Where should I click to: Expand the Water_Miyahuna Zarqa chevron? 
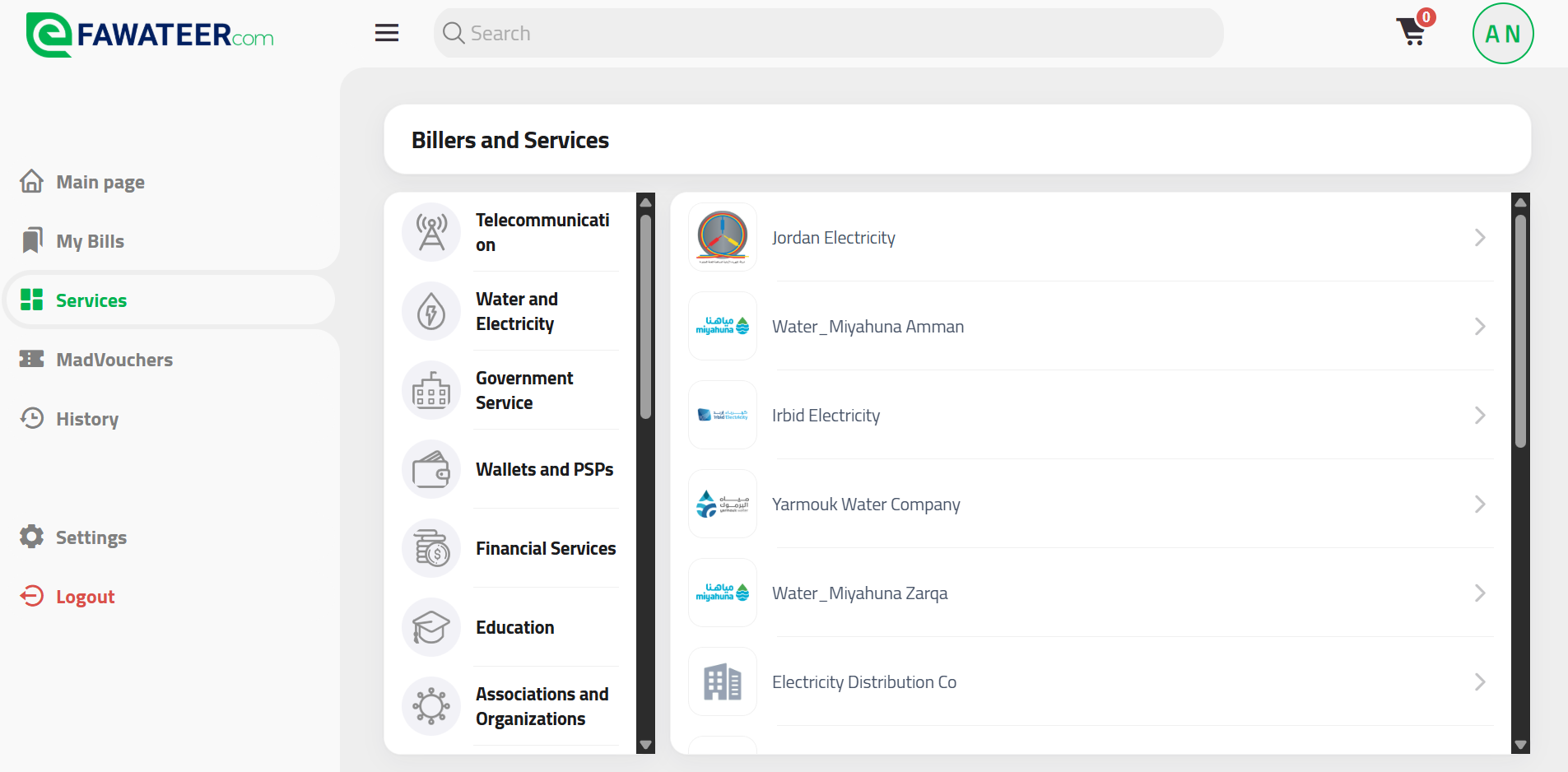pos(1480,593)
